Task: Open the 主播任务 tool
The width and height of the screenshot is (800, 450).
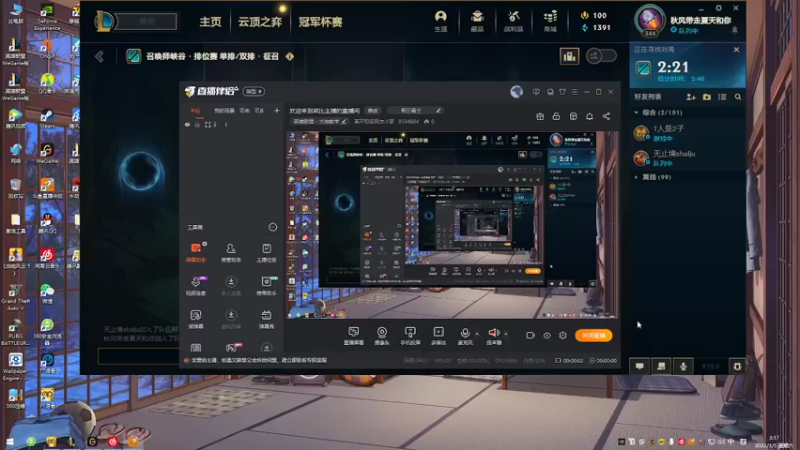Action: coord(266,252)
